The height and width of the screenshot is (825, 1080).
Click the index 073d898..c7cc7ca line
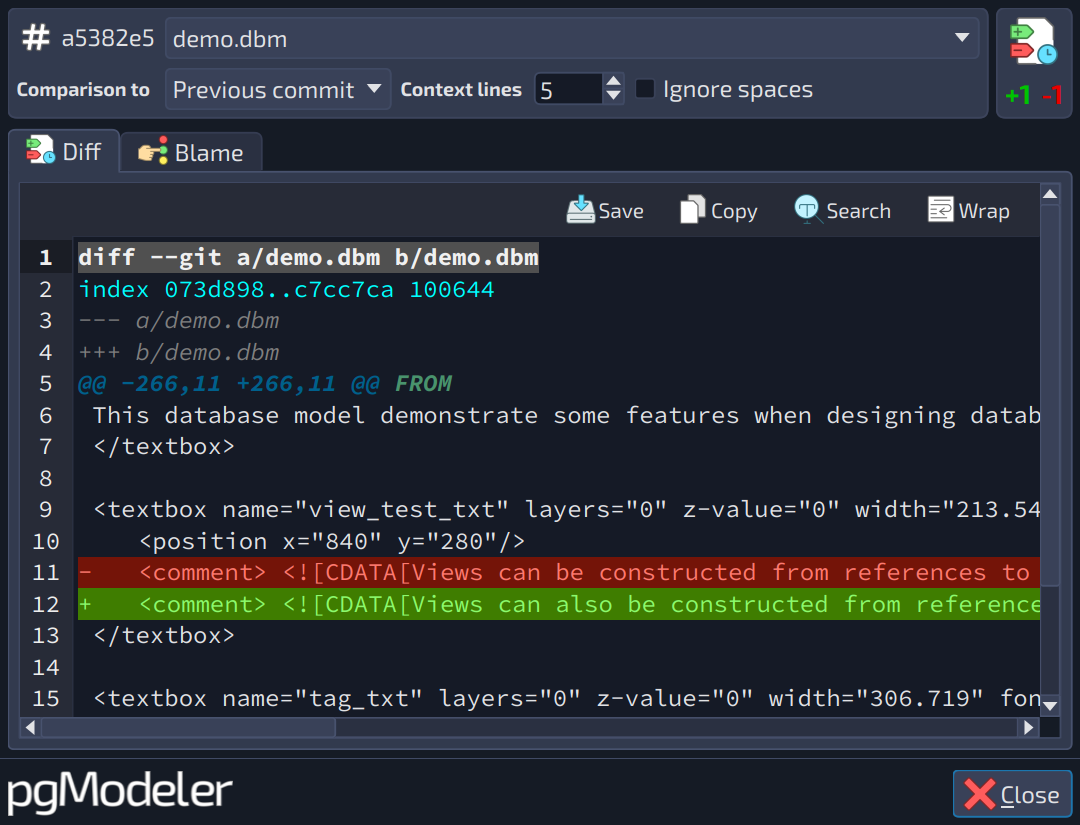click(286, 289)
